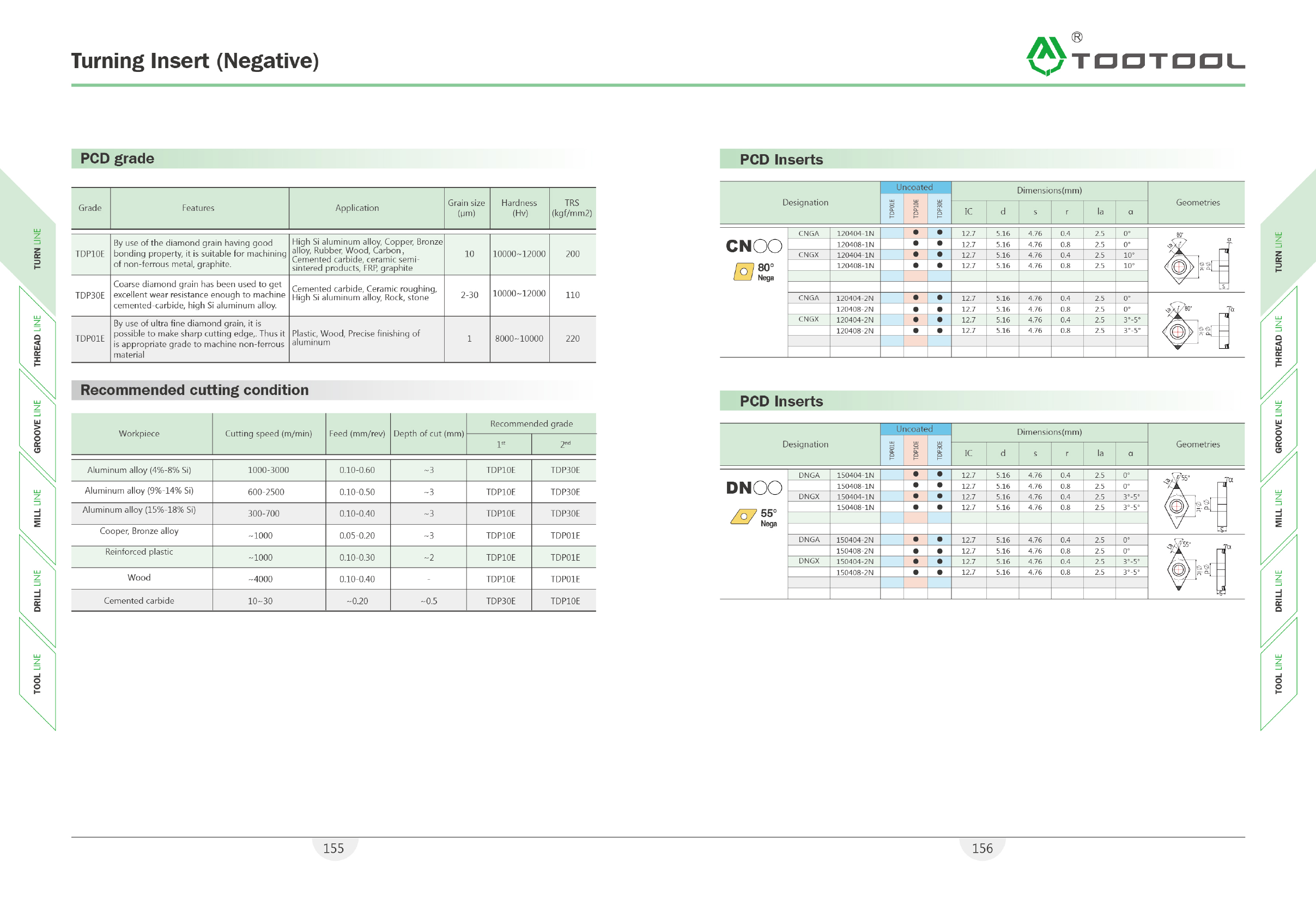
Task: Select left TURN LINE side tab
Action: click(38, 249)
